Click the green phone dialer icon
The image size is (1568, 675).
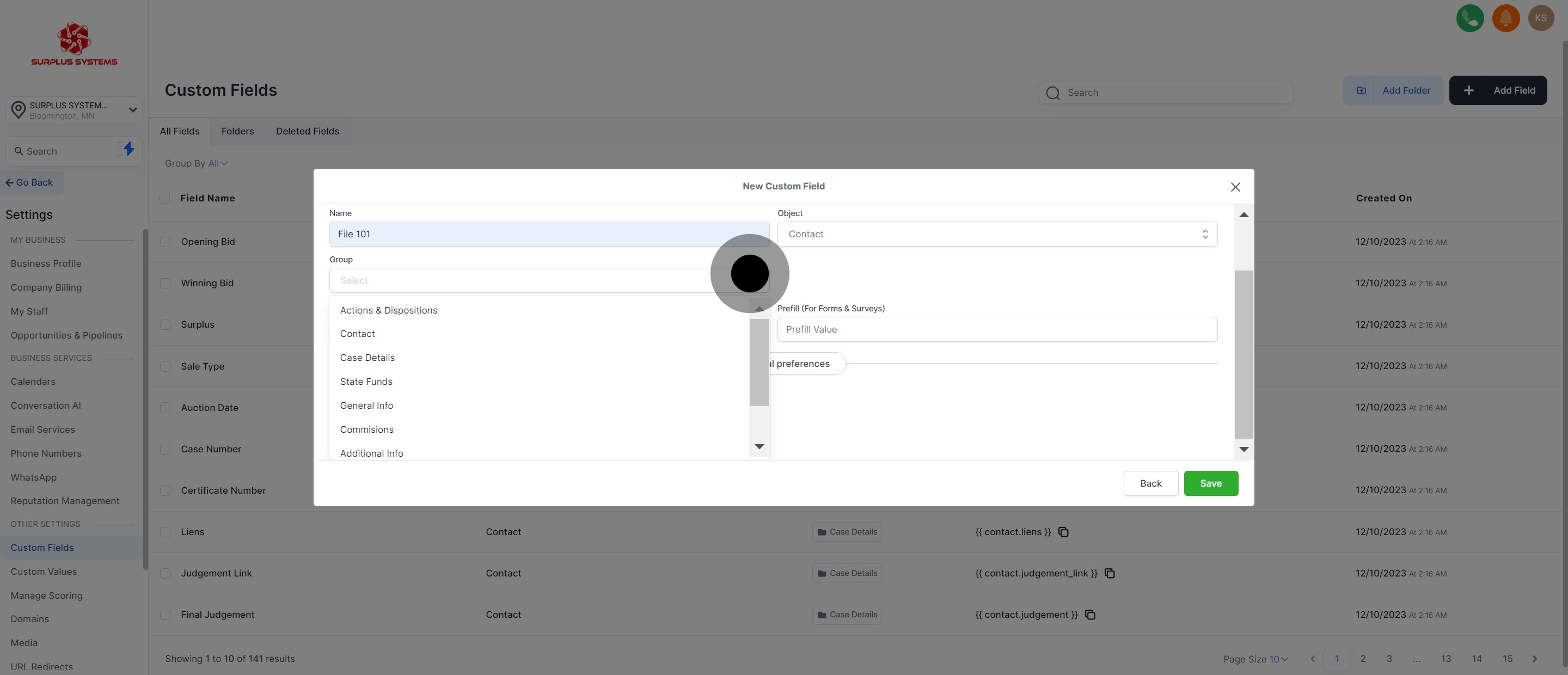click(x=1469, y=19)
